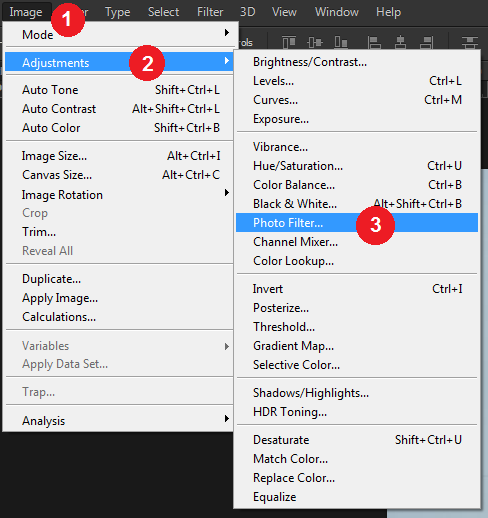Click the Align right edges icon
Image resolution: width=488 pixels, height=518 pixels.
426,43
